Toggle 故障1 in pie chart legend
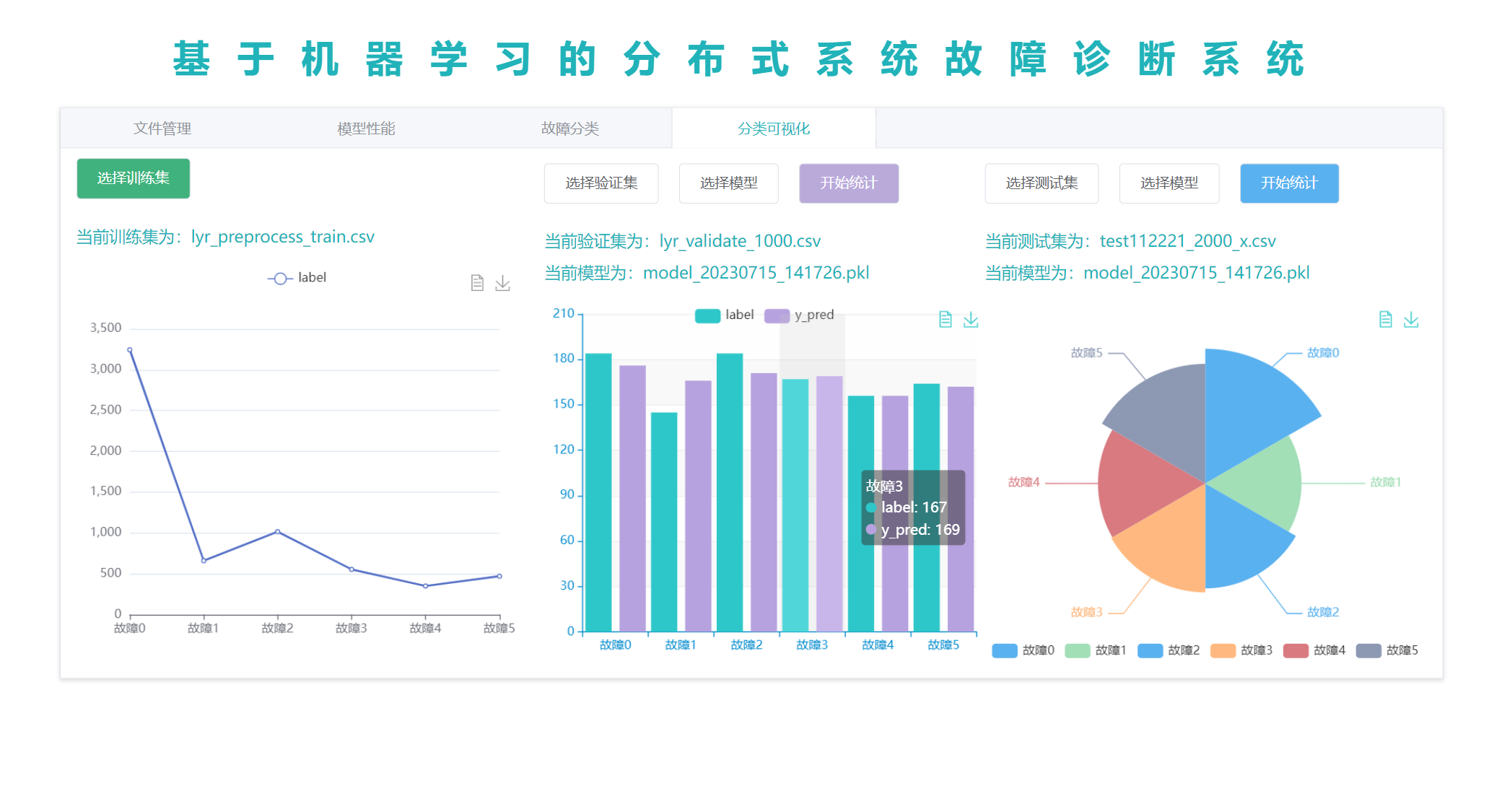1502x812 pixels. [1096, 650]
